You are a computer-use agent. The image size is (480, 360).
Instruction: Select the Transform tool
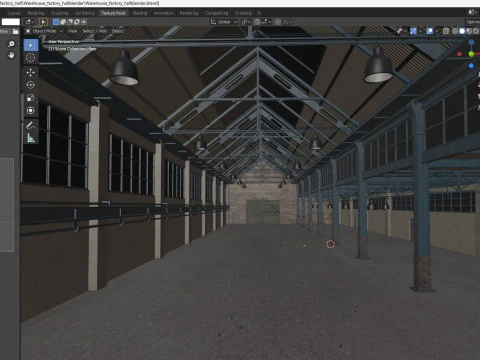[30, 110]
